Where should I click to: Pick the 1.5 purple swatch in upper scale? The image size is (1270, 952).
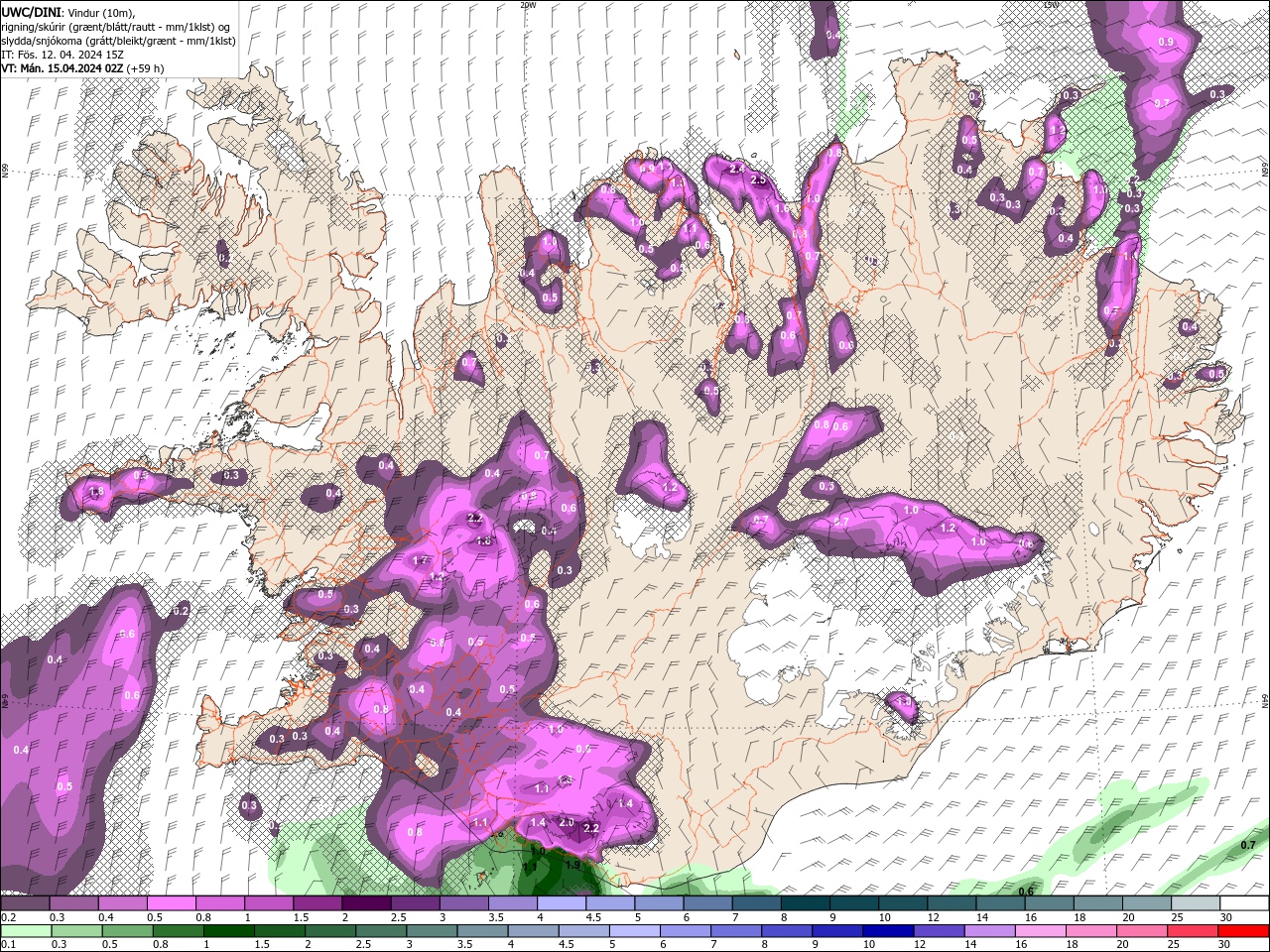click(x=317, y=903)
